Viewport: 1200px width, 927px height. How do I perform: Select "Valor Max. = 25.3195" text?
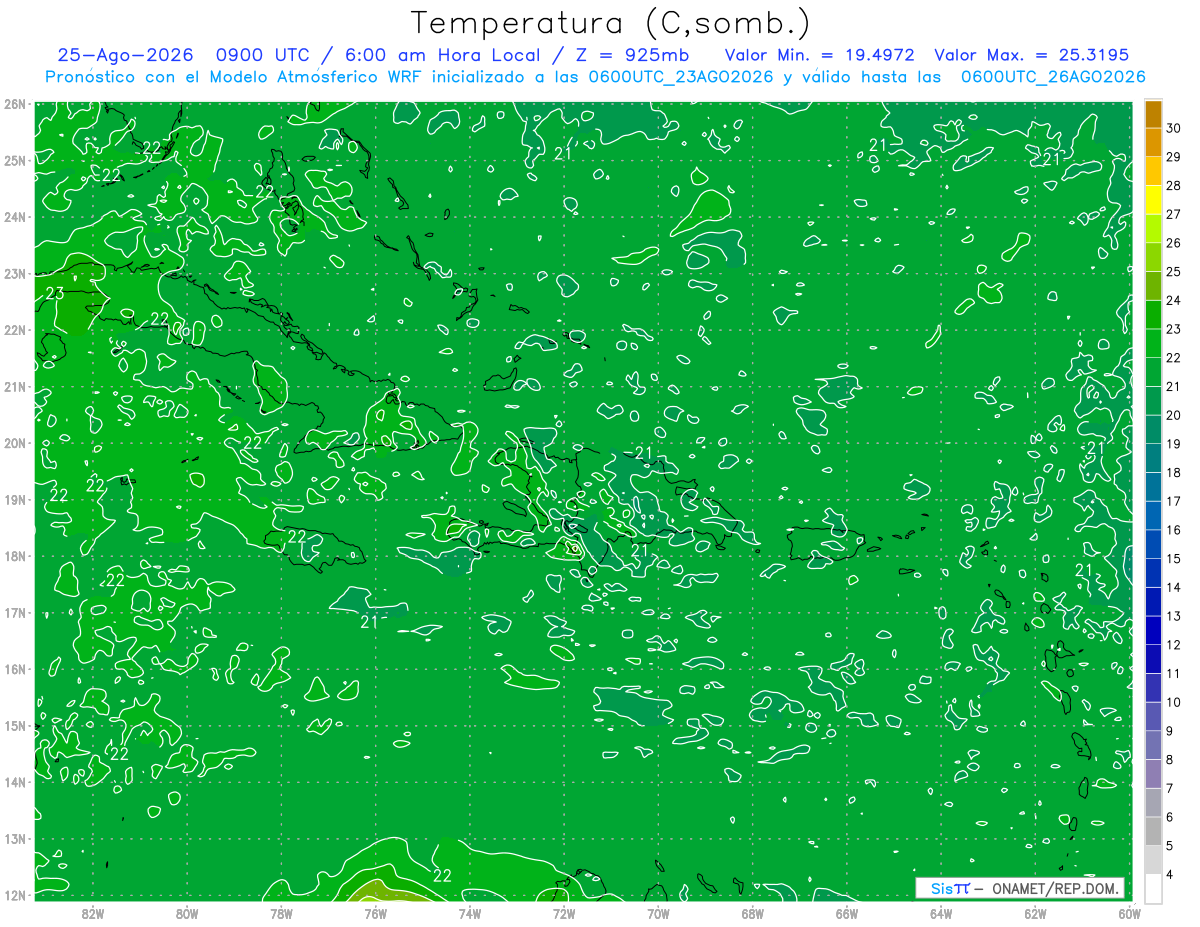point(1032,56)
